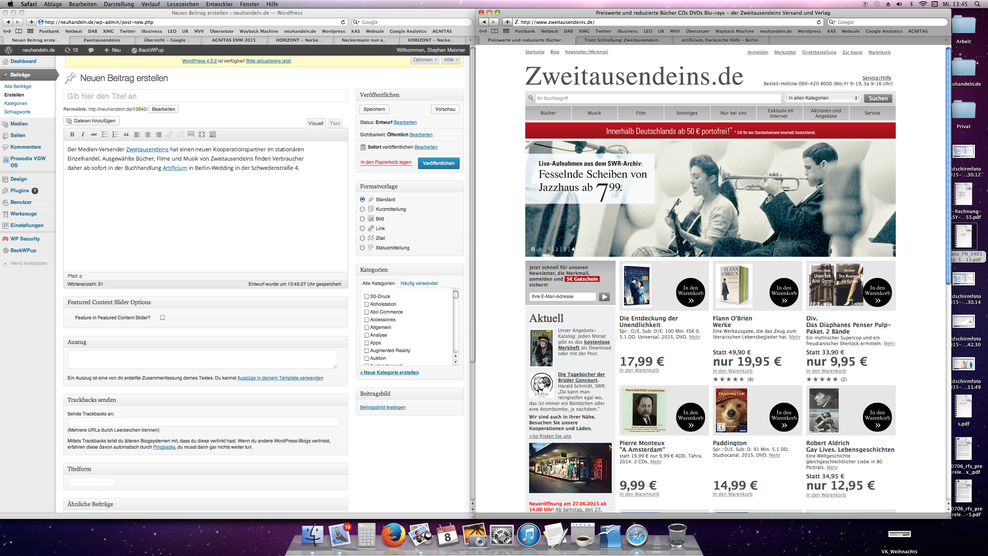Open Optionen screen options dropdown

coord(425,60)
